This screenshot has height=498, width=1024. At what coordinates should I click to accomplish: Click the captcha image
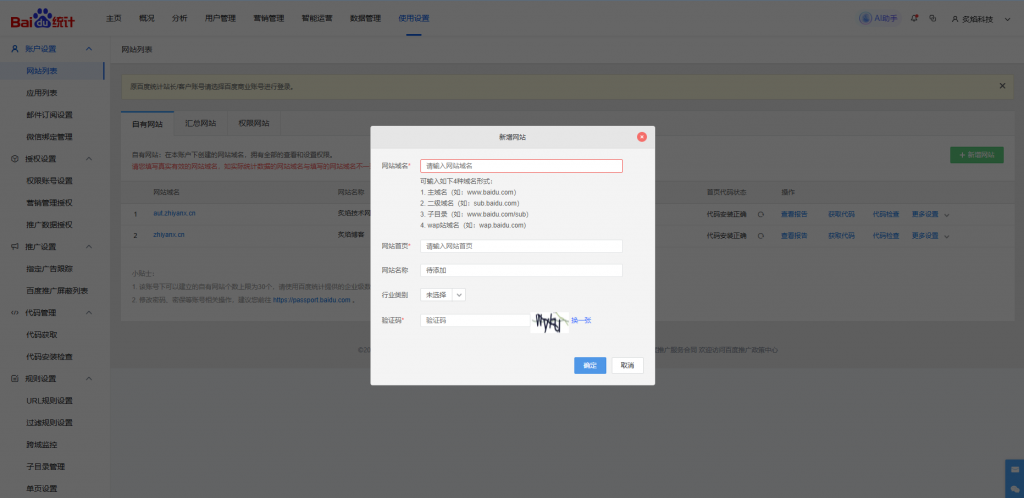coord(548,322)
